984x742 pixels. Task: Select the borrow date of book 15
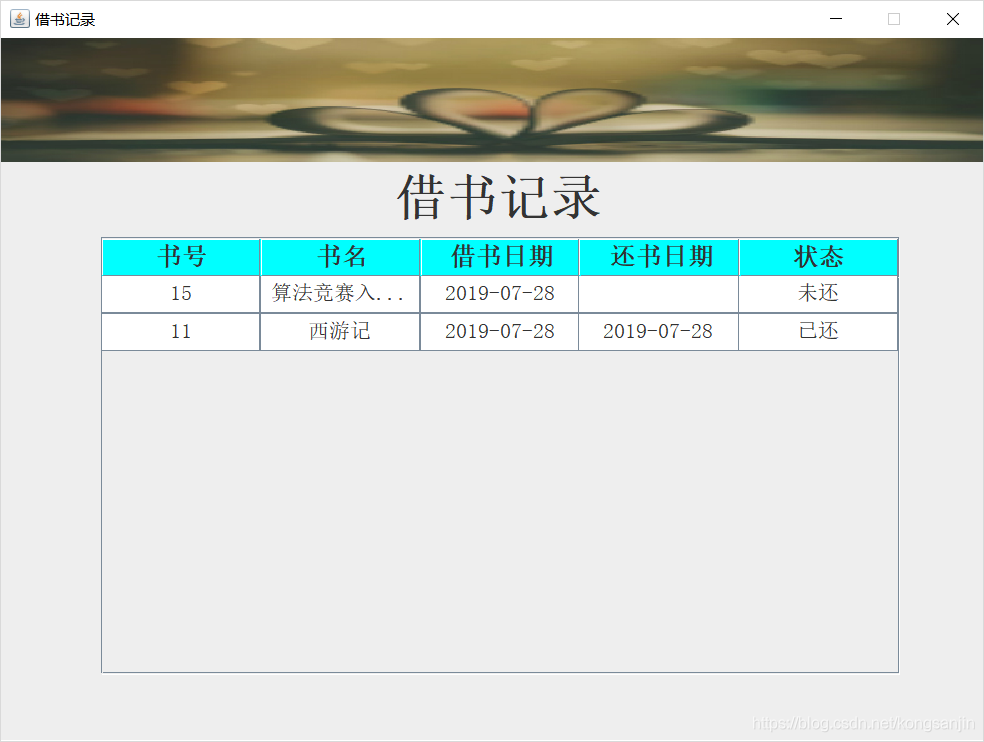tap(500, 294)
